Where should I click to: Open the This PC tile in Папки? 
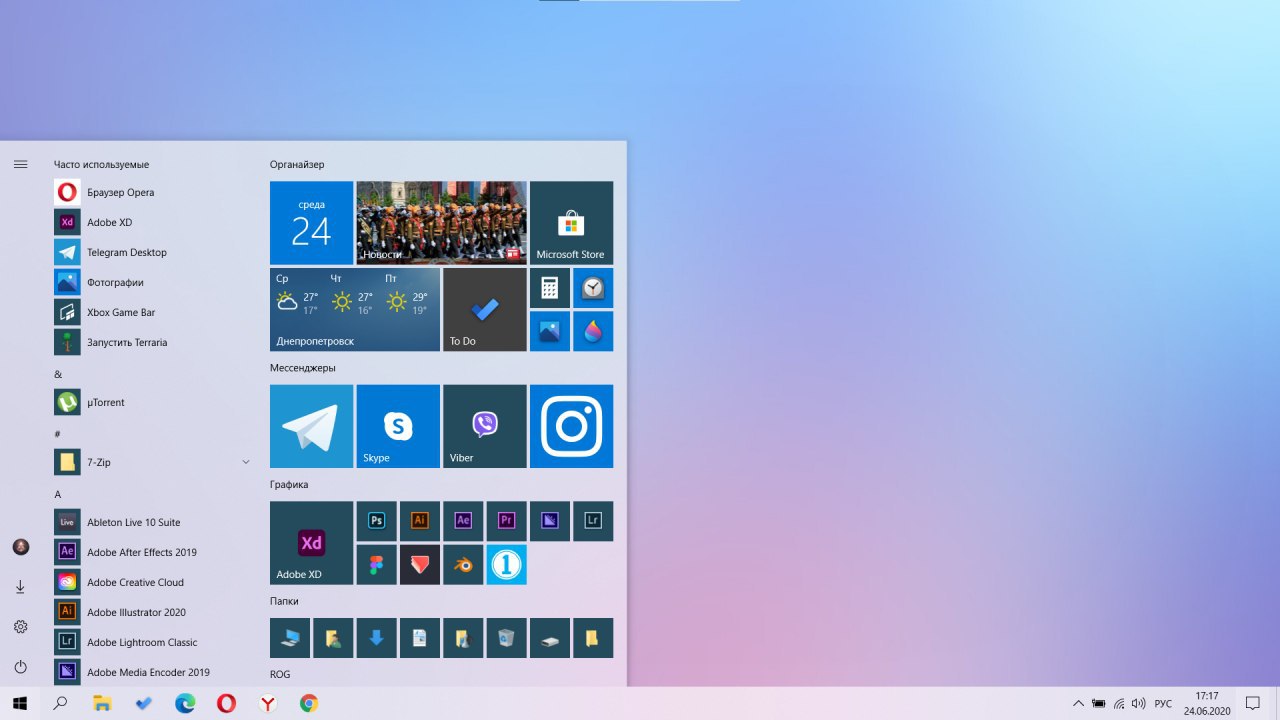tap(290, 638)
